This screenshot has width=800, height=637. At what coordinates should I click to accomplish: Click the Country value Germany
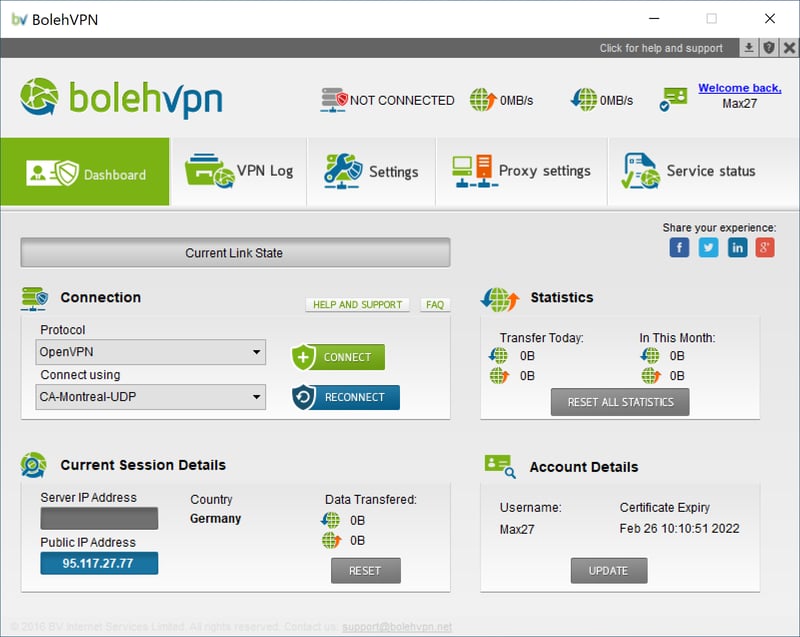point(215,519)
